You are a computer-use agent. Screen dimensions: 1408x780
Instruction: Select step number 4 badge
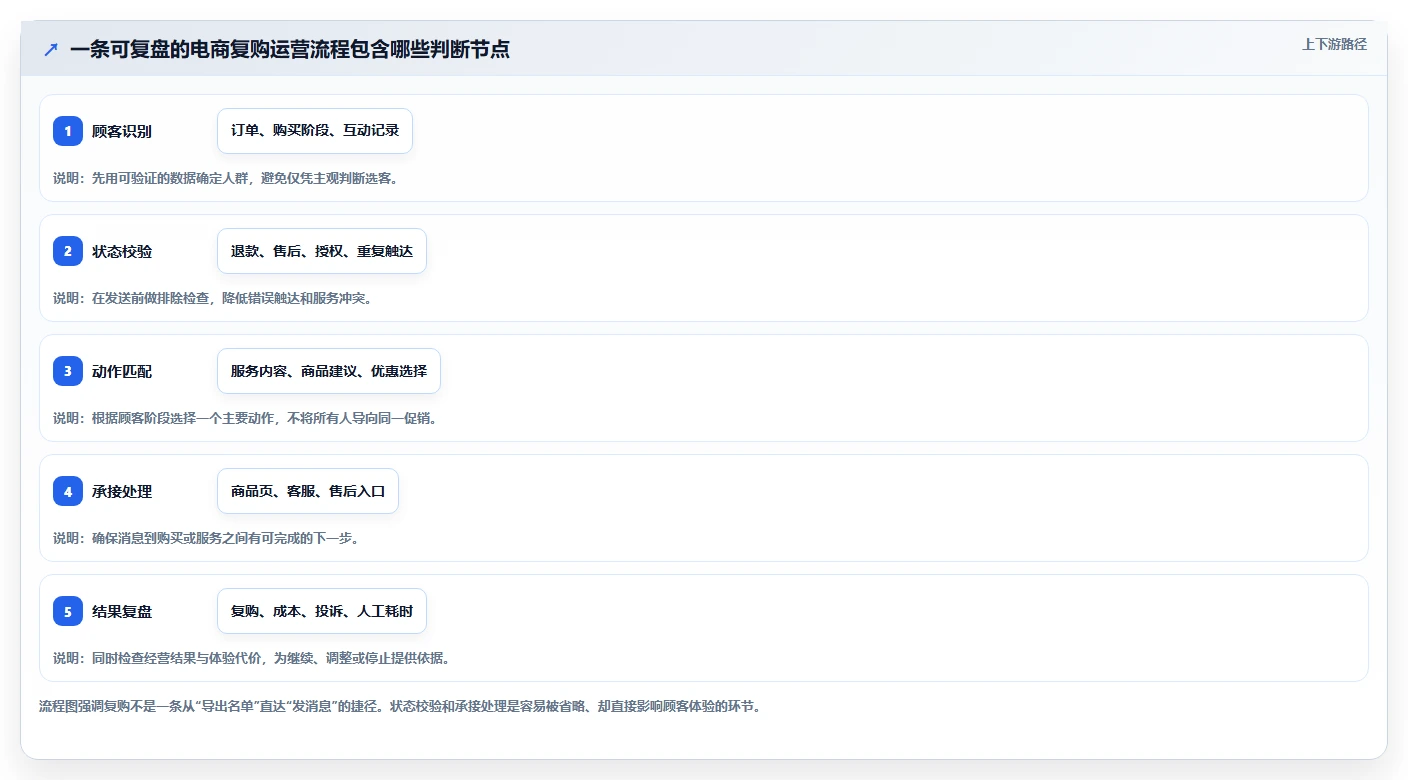(x=68, y=491)
